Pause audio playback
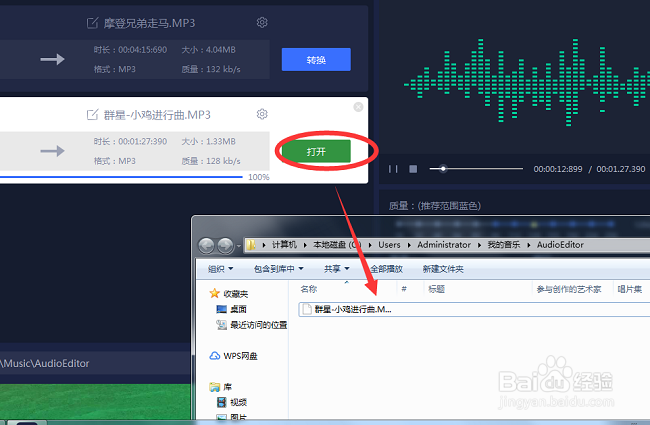Screen dimensions: 650x425 (393, 169)
